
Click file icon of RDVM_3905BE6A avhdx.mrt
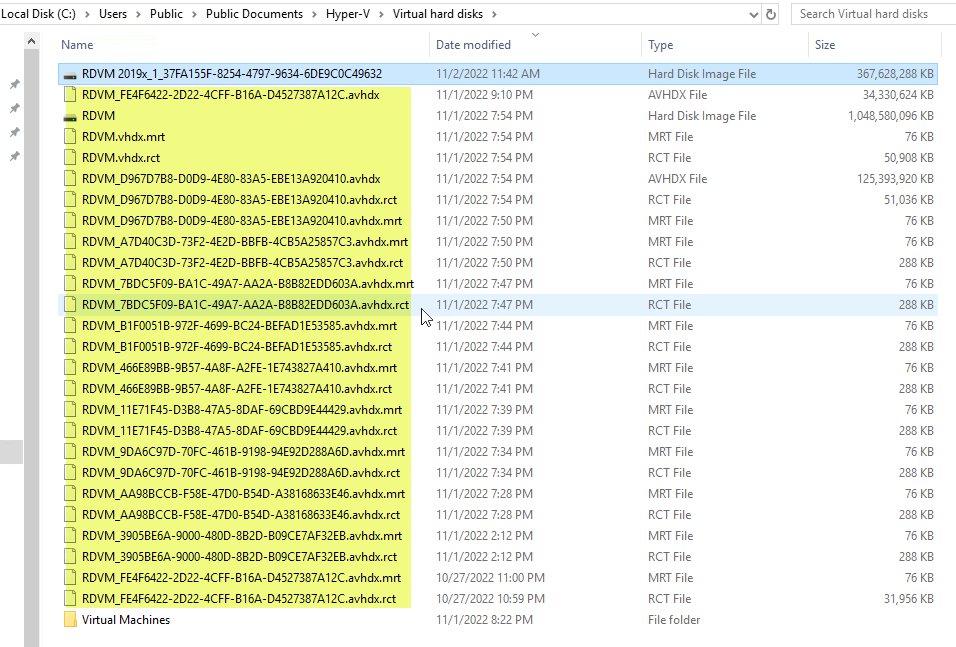coord(70,536)
